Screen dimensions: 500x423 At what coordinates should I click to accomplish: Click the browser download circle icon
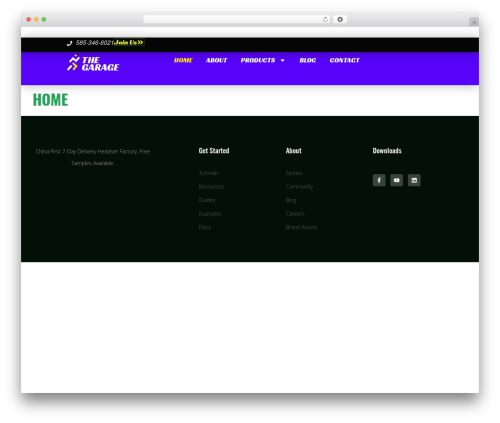[x=340, y=19]
